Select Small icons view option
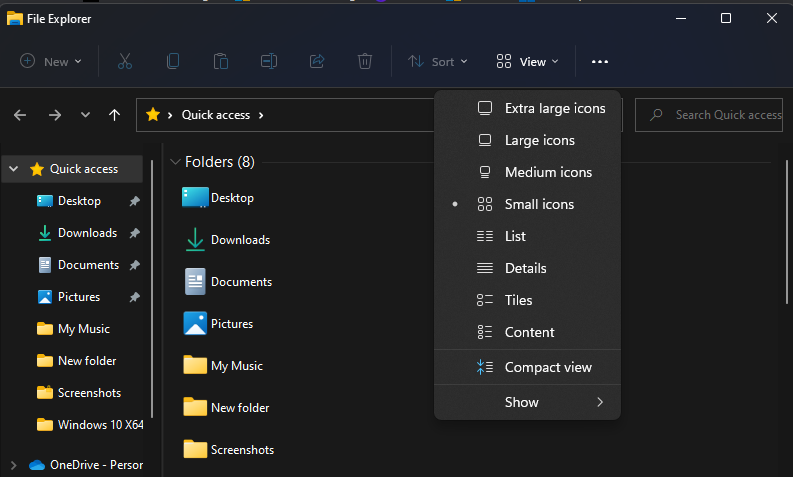The height and width of the screenshot is (477, 793). coord(527,204)
